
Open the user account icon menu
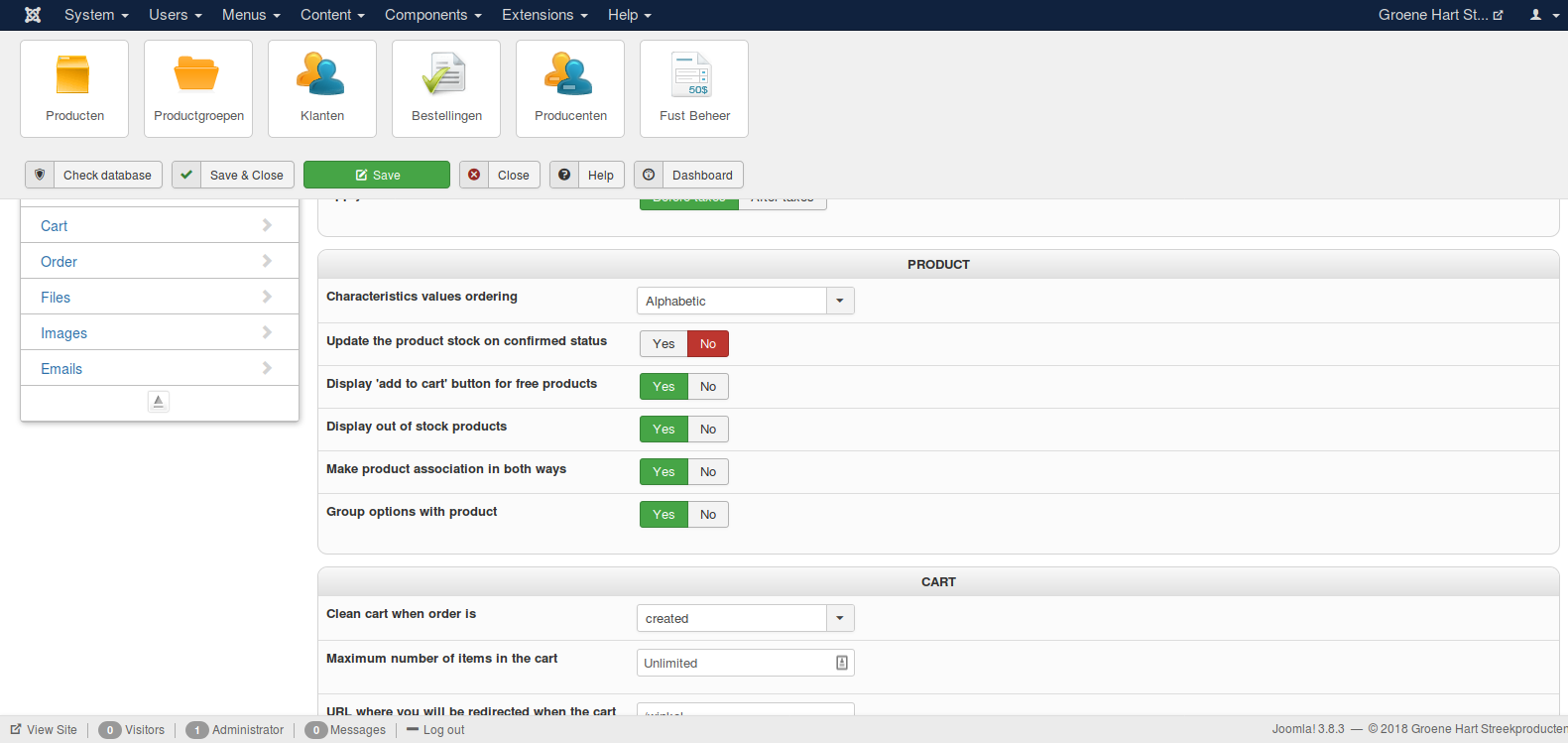tap(1544, 15)
